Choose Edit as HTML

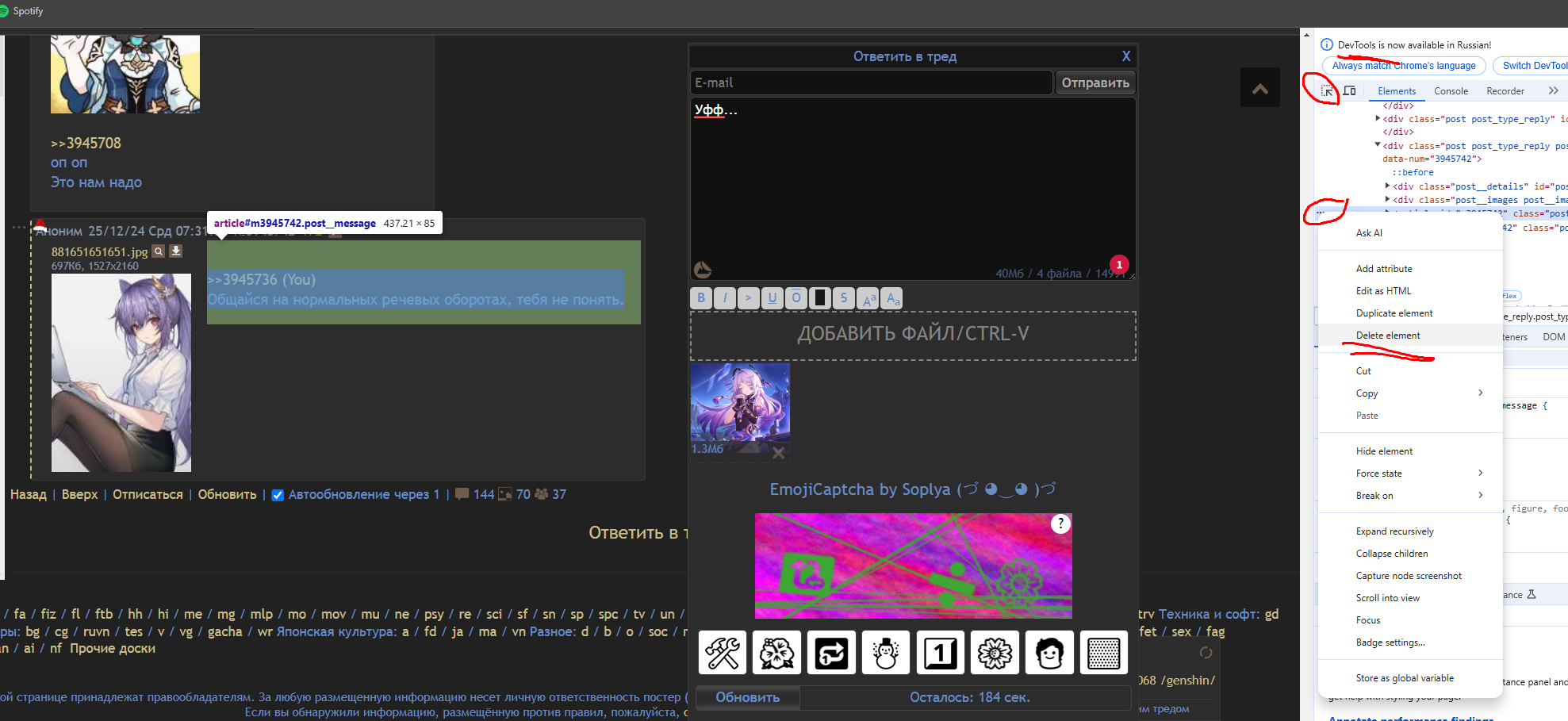[1410, 291]
